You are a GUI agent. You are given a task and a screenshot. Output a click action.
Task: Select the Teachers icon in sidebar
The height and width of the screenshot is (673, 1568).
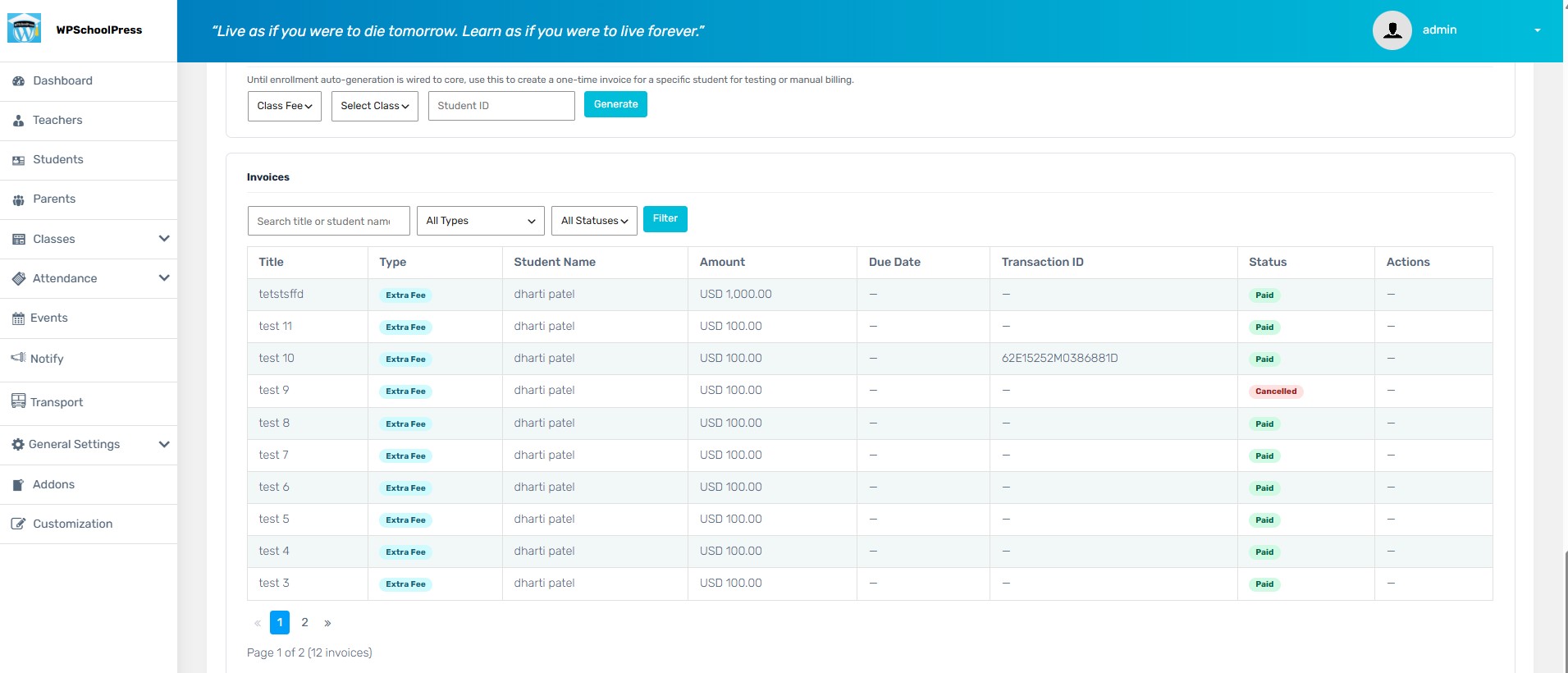click(18, 121)
